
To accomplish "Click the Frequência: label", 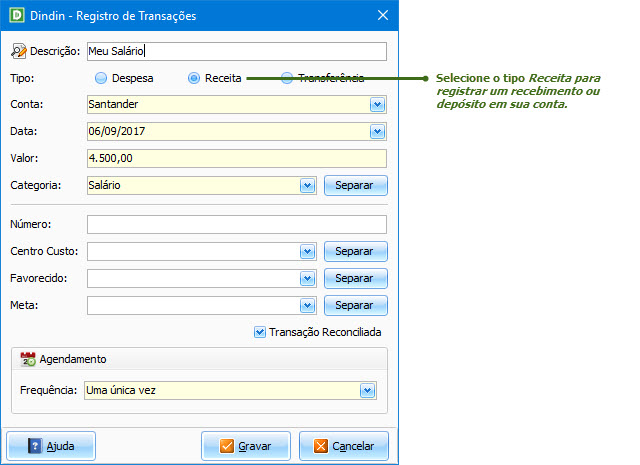I will 48,390.
